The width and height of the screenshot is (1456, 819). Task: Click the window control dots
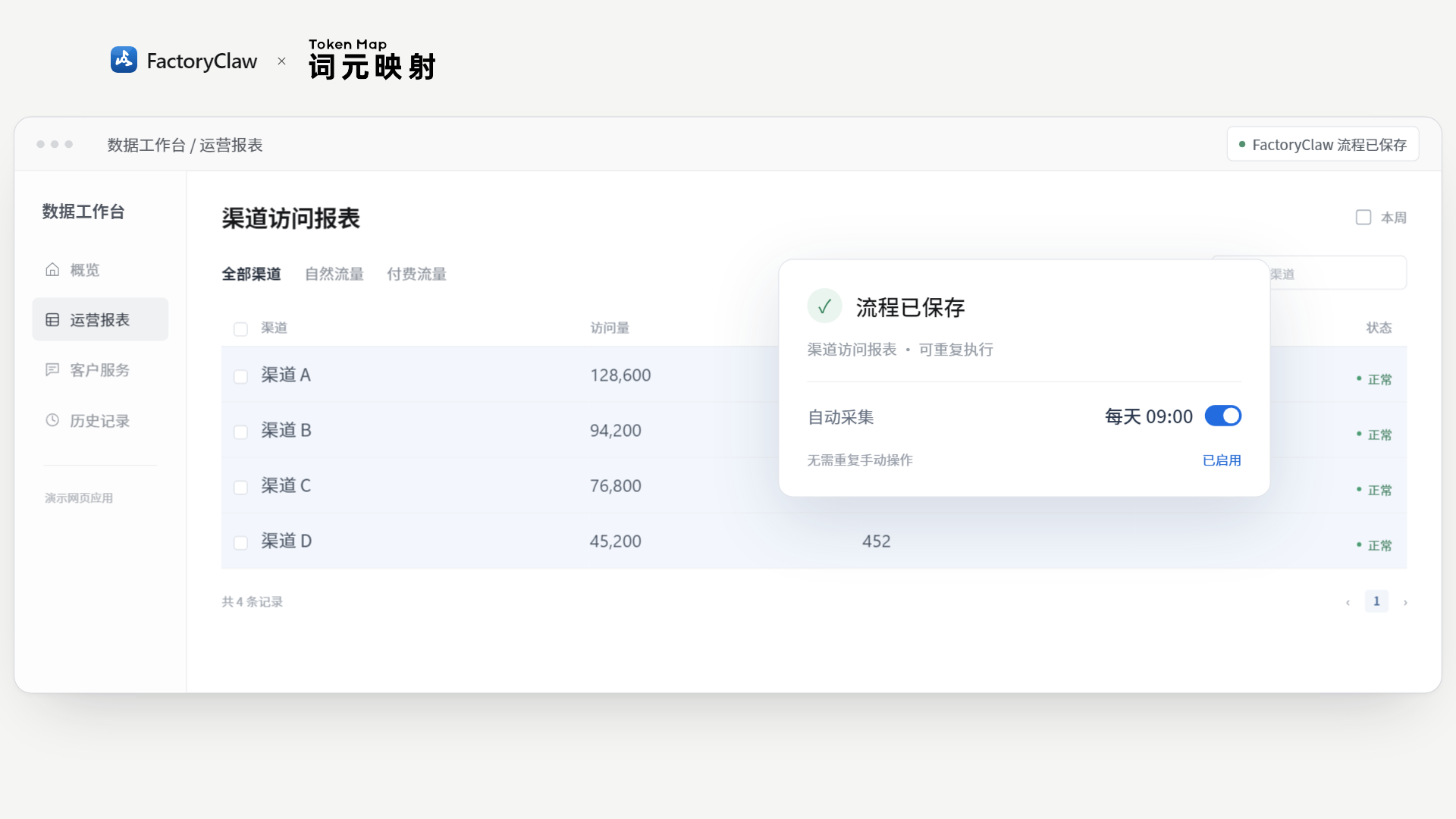tap(55, 144)
